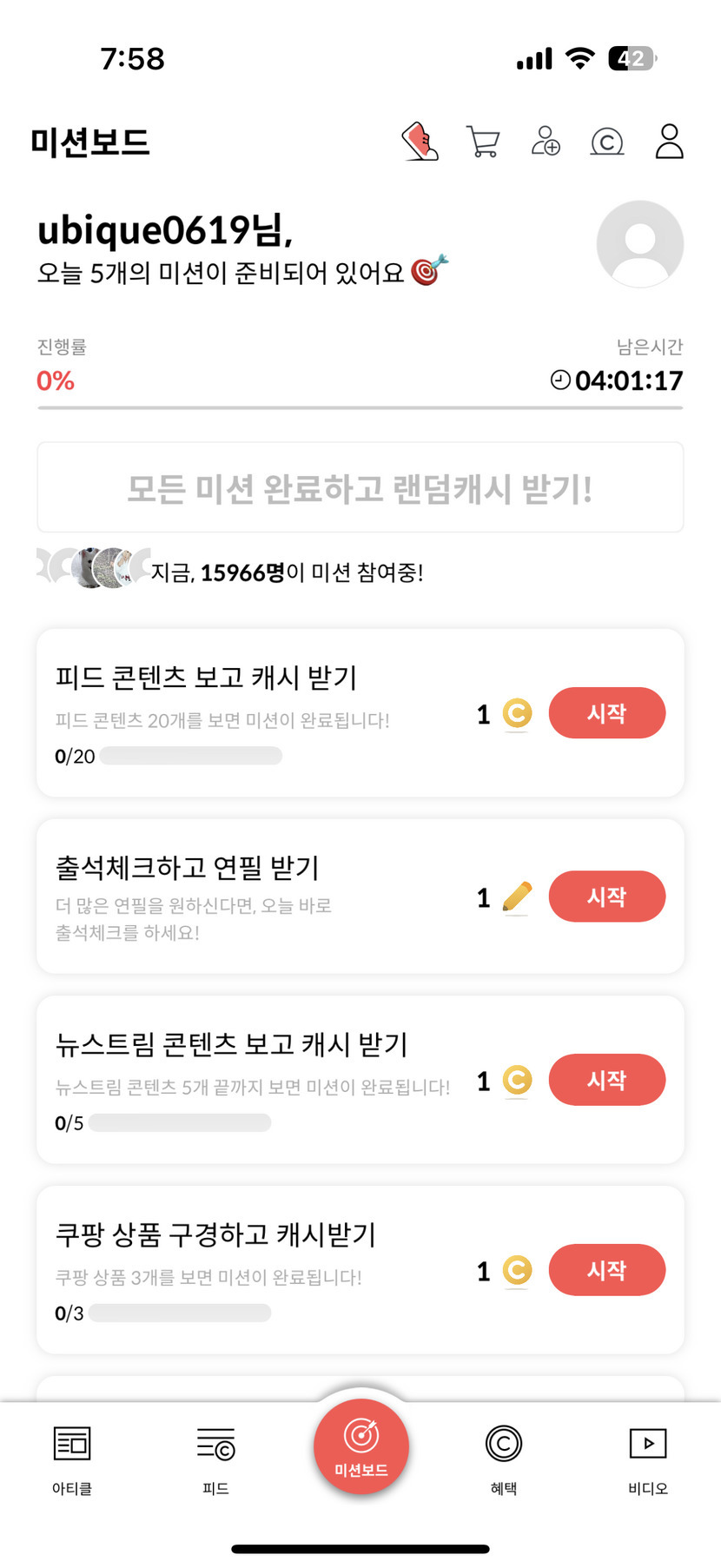Start the Newstream content mission
The height and width of the screenshot is (1568, 721).
coord(606,1080)
